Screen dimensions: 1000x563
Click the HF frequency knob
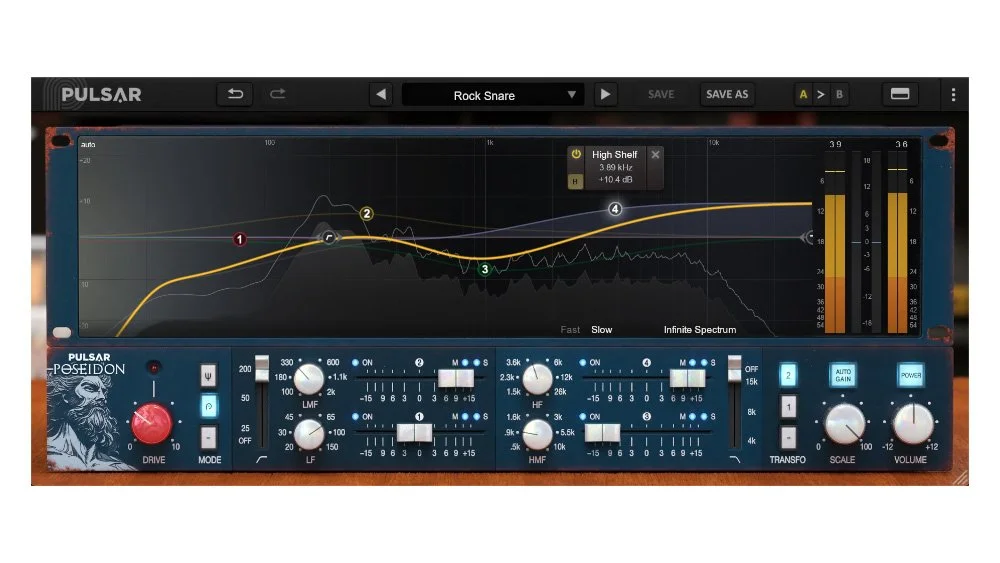(537, 379)
